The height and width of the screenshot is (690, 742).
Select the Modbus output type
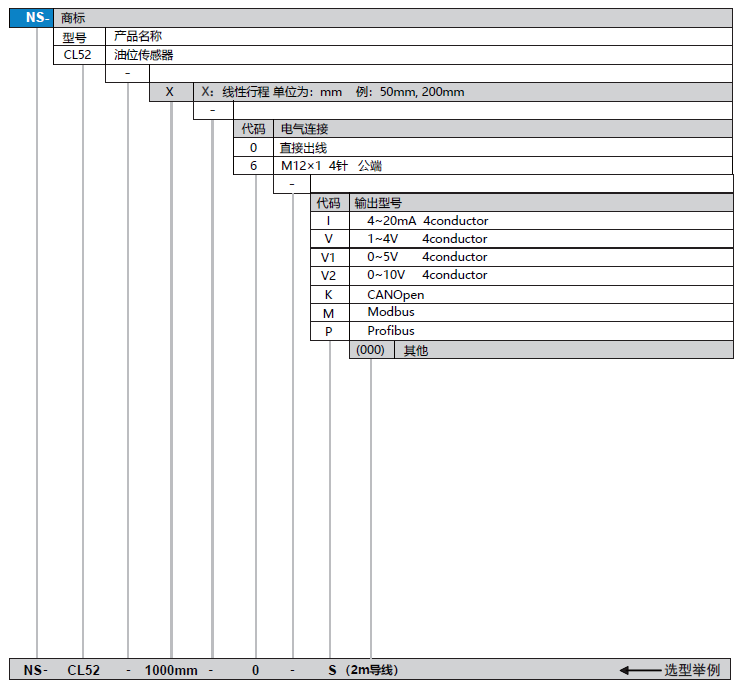[390, 312]
